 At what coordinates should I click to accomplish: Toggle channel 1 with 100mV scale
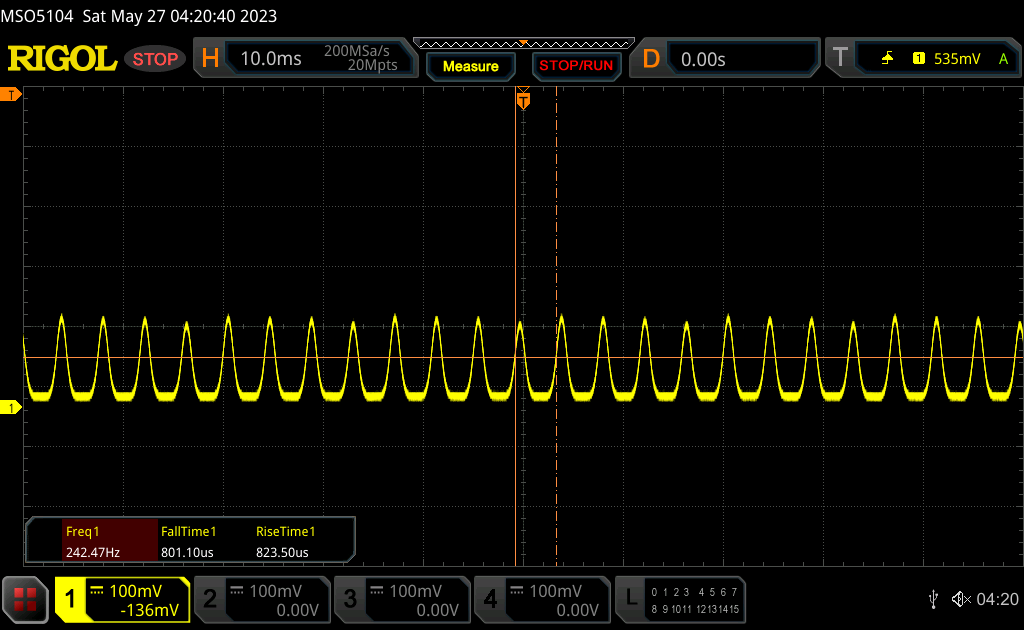pyautogui.click(x=122, y=599)
